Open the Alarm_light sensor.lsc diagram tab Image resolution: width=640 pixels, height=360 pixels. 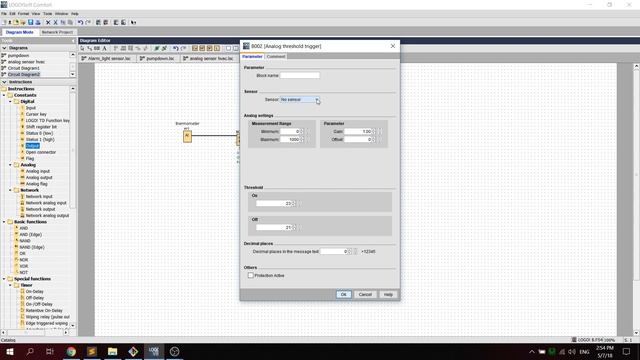(107, 58)
